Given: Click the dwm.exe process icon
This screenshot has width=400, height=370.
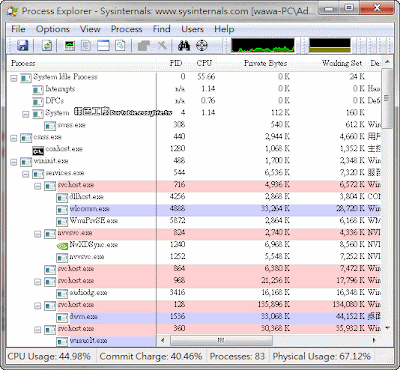Looking at the screenshot, I should coord(62,318).
